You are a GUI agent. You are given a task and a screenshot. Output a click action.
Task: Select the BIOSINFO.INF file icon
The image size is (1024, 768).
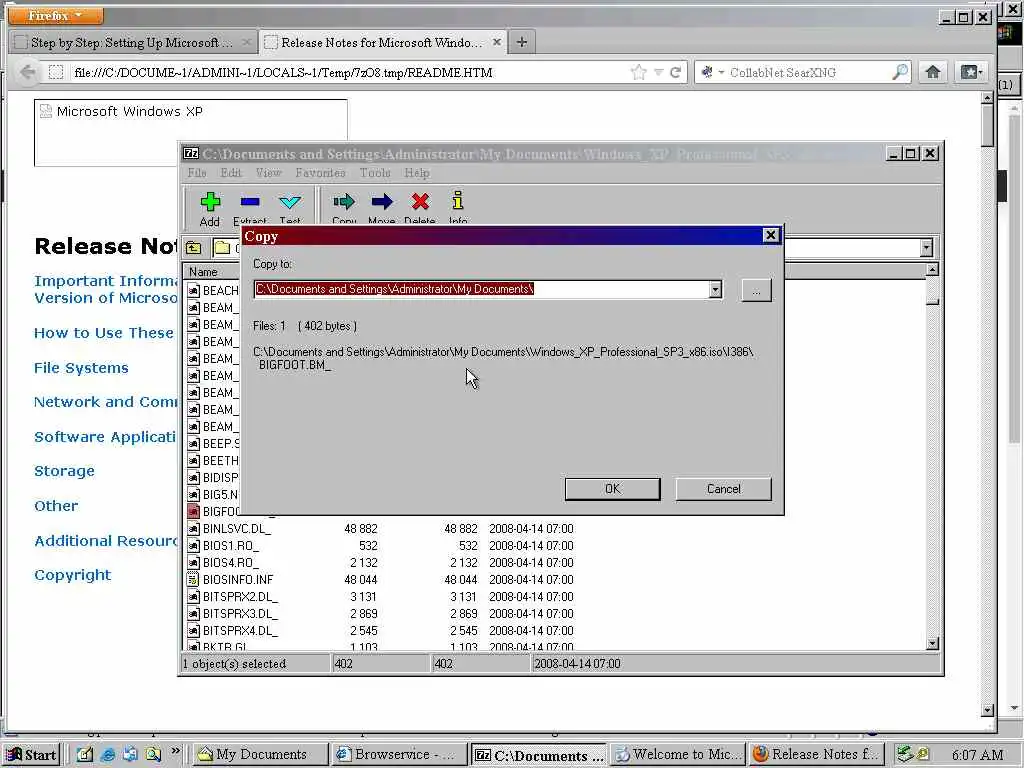point(193,579)
